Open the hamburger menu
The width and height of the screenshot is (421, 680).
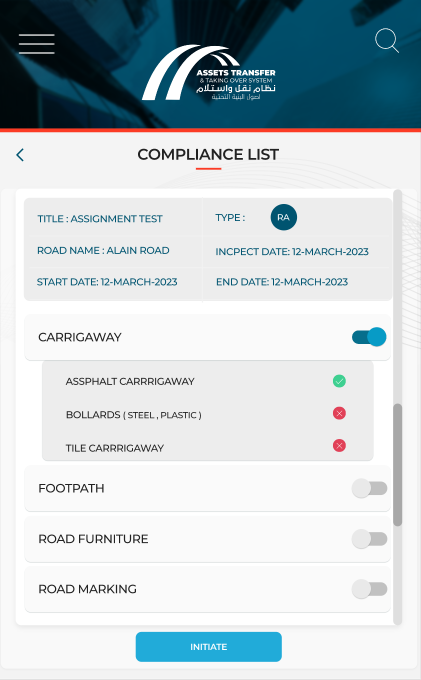point(36,44)
